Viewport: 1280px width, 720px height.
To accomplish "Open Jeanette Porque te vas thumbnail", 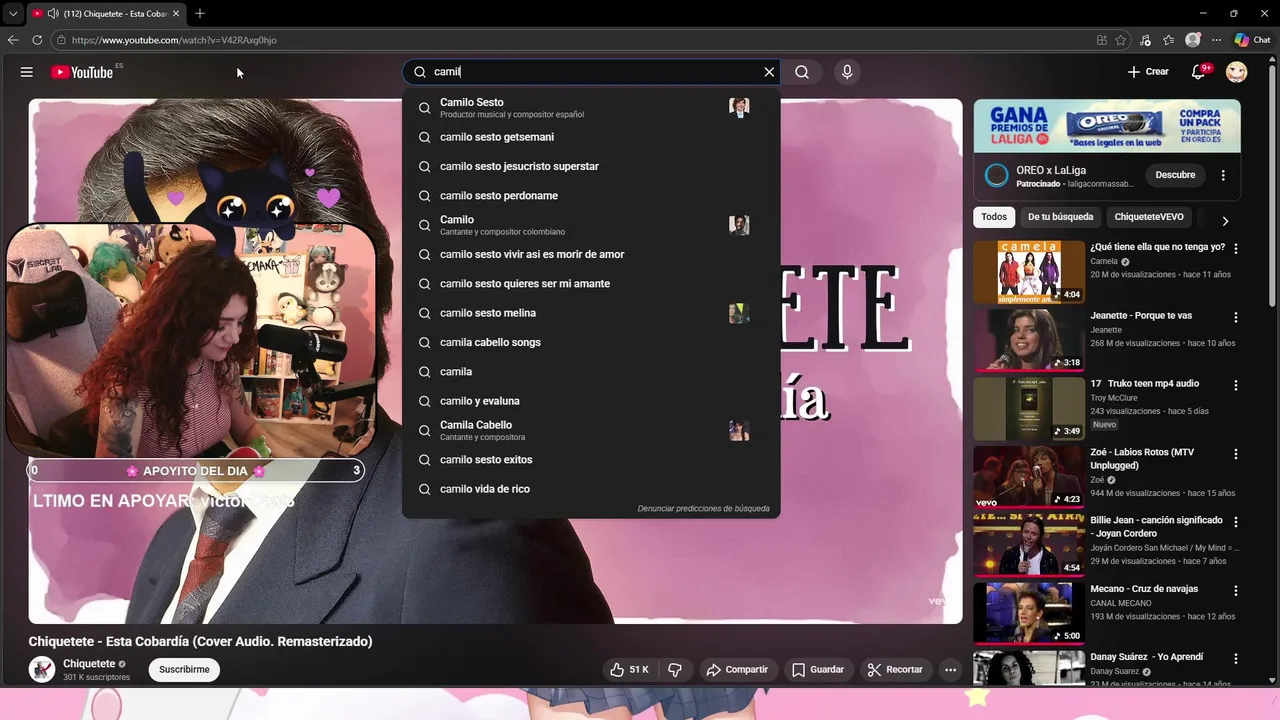I will (1029, 340).
